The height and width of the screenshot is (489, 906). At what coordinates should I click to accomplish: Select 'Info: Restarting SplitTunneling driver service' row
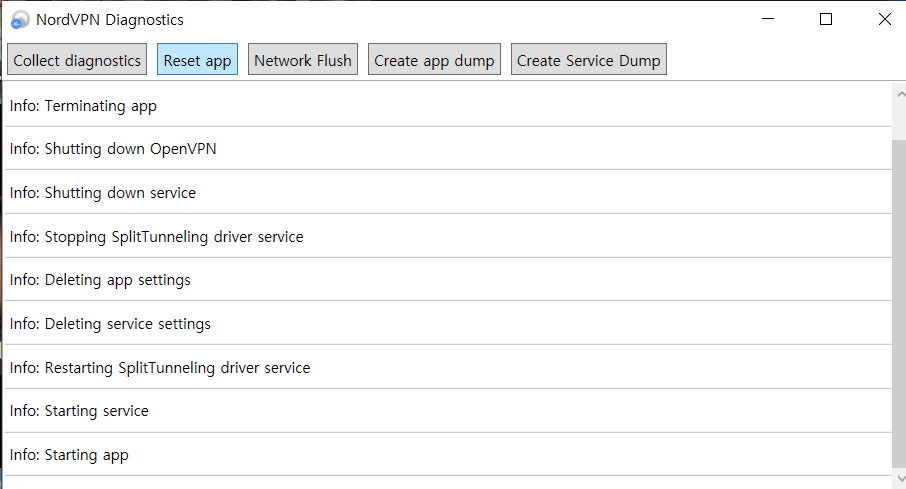448,368
